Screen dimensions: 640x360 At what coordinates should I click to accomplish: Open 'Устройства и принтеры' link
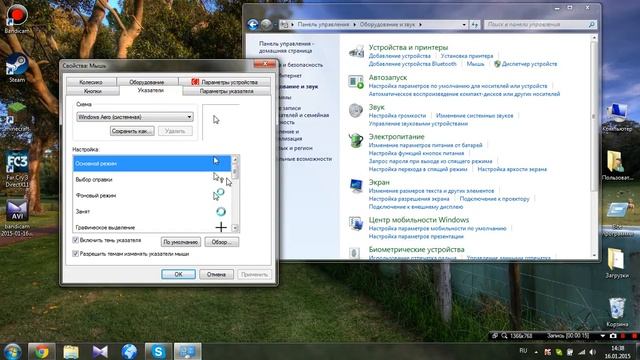(x=408, y=47)
